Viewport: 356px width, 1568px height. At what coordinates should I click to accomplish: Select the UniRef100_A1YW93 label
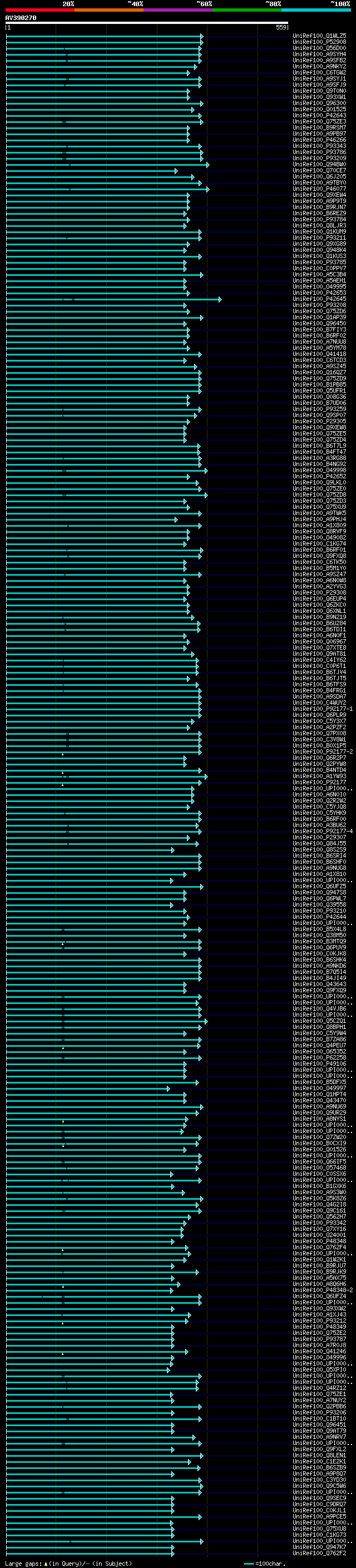319,776
